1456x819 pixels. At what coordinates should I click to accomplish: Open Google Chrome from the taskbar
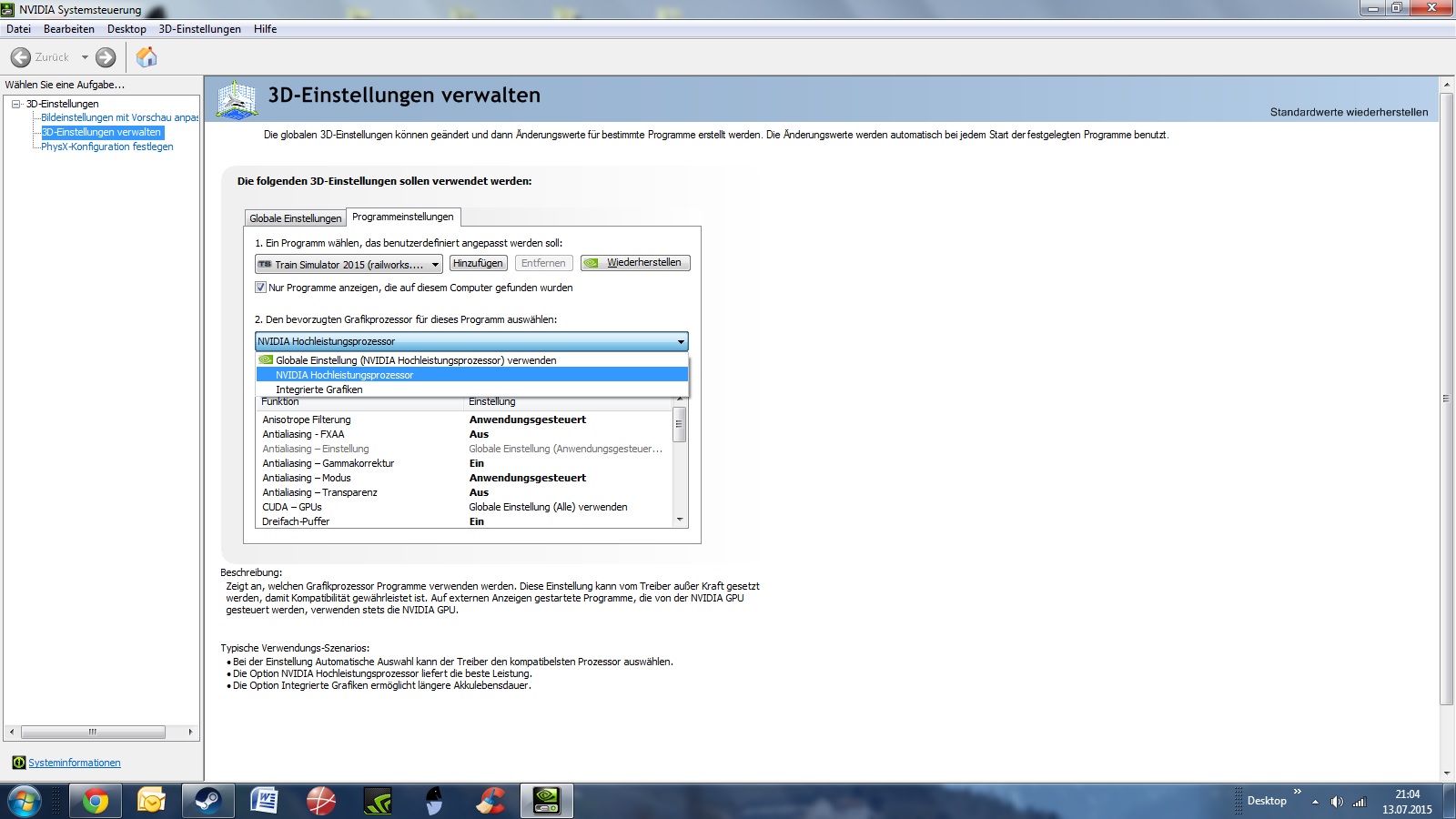[x=95, y=801]
